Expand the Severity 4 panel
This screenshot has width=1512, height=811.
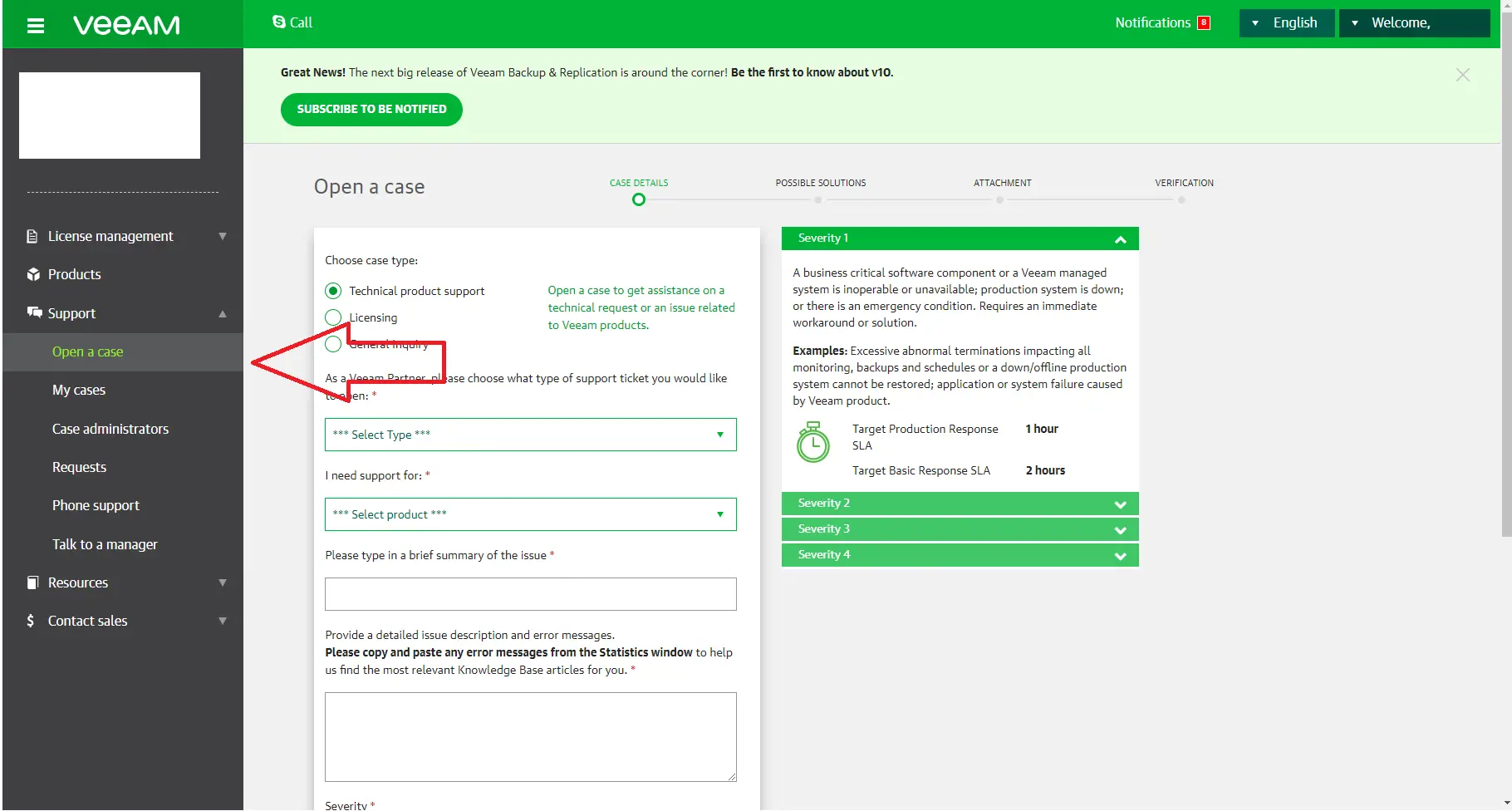[x=960, y=555]
